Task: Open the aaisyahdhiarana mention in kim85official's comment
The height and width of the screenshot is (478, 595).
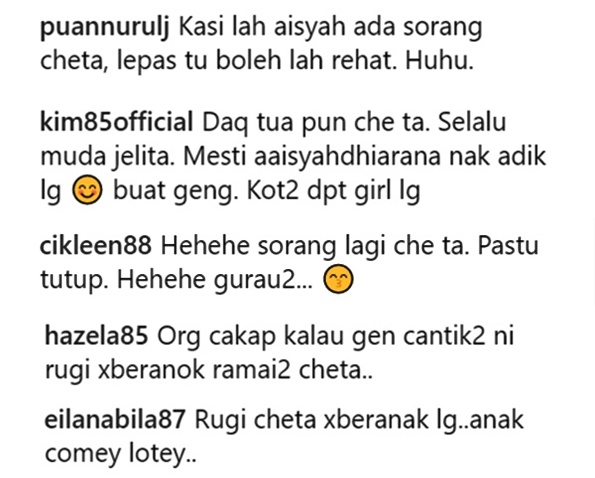Action: click(x=347, y=156)
